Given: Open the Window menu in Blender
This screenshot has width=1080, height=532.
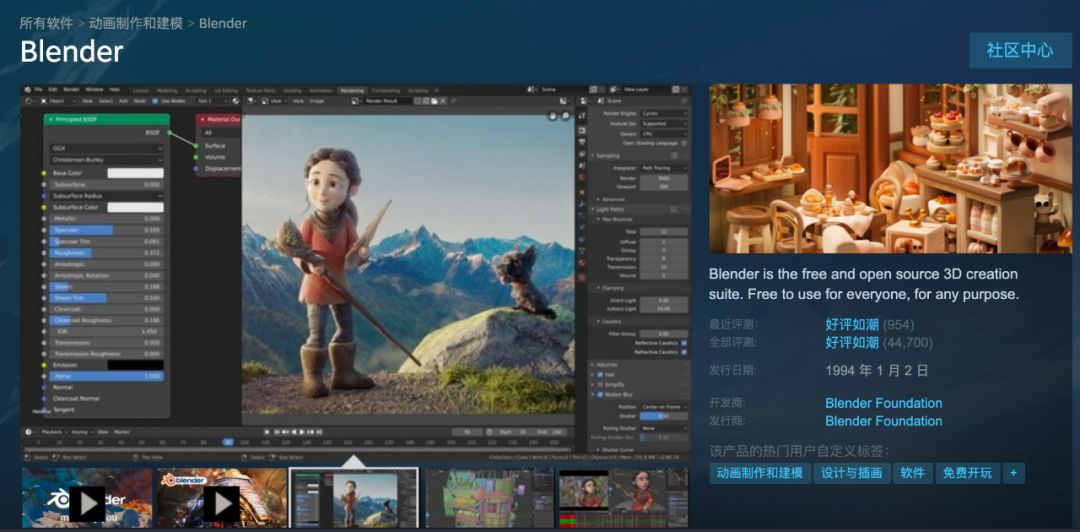Looking at the screenshot, I should point(94,90).
